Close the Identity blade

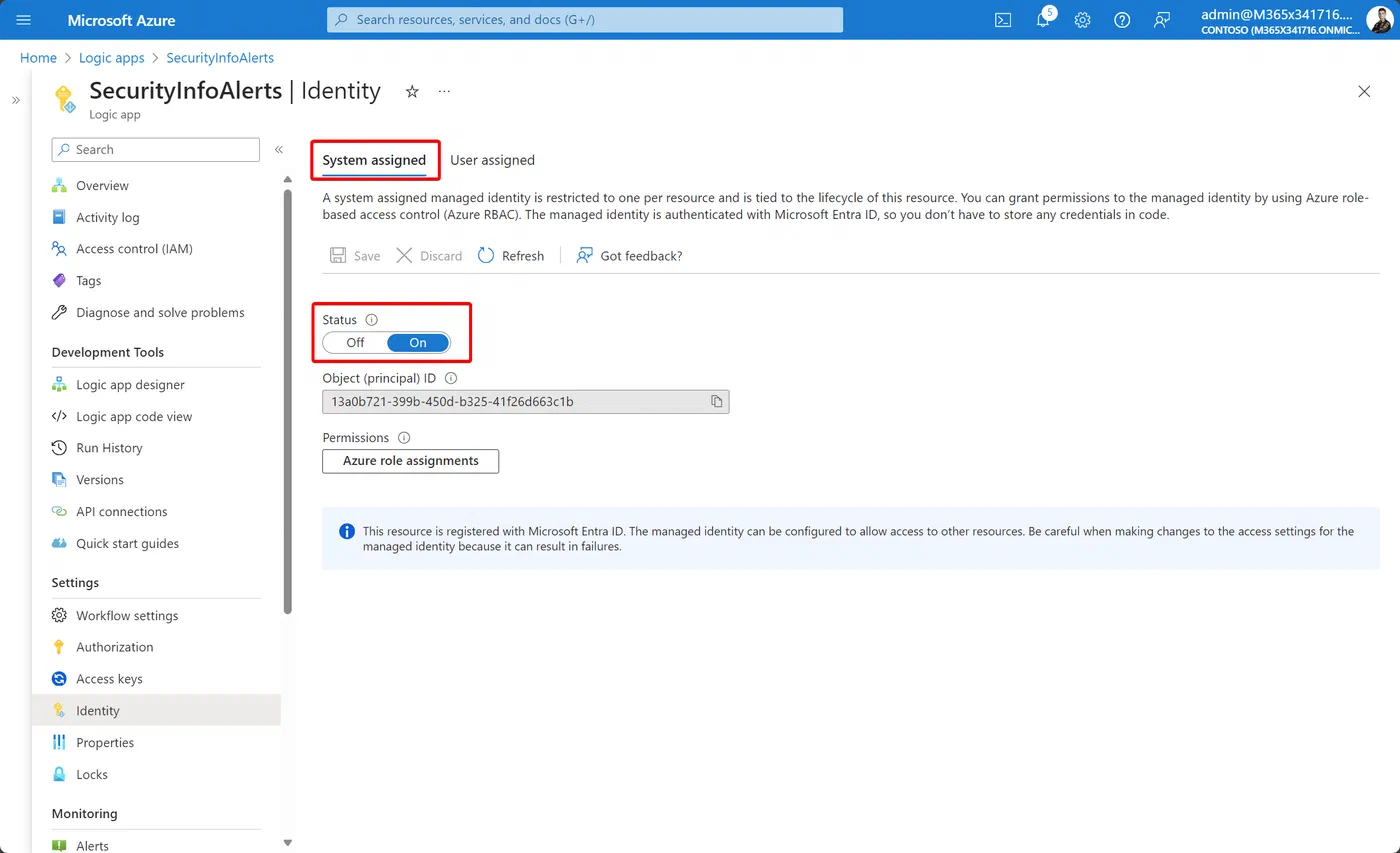(x=1364, y=91)
